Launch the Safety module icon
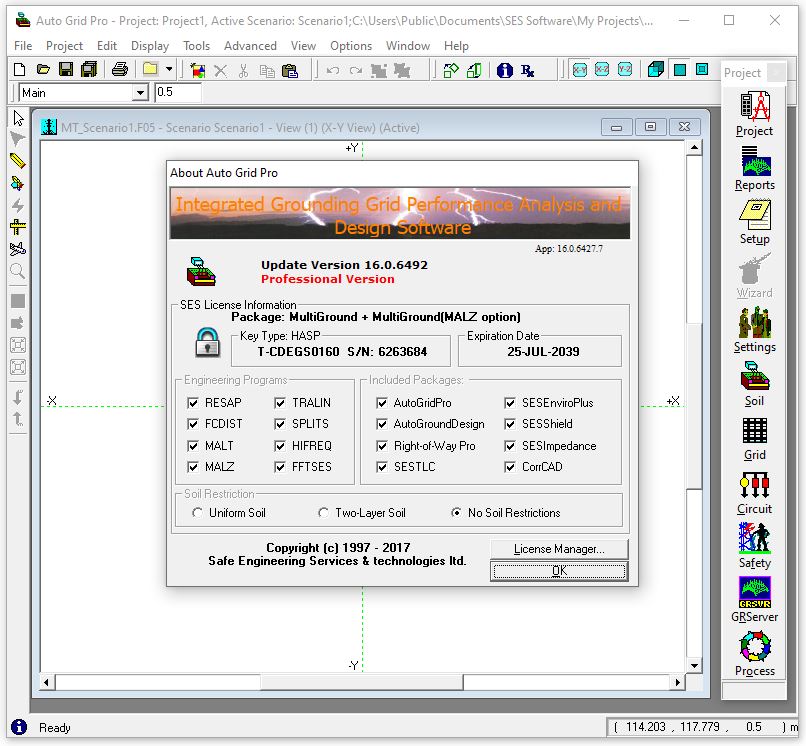The image size is (806, 746). [x=754, y=546]
